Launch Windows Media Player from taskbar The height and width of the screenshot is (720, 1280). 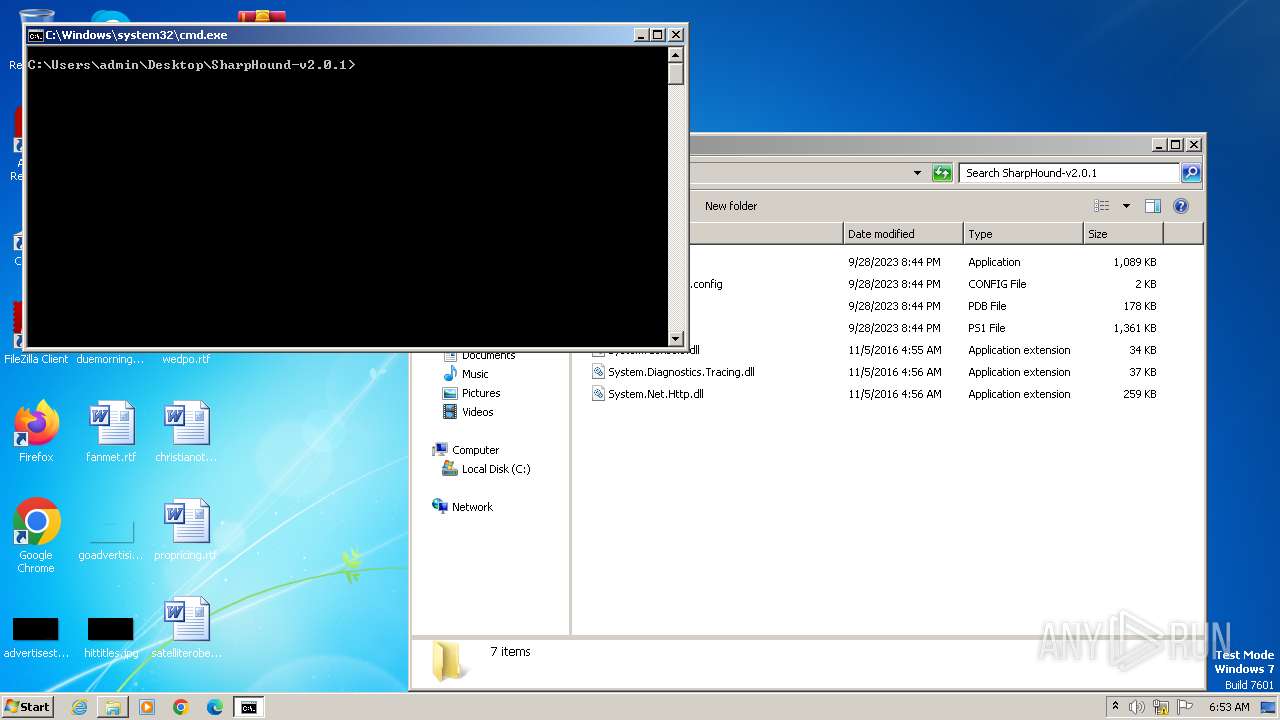pyautogui.click(x=147, y=707)
